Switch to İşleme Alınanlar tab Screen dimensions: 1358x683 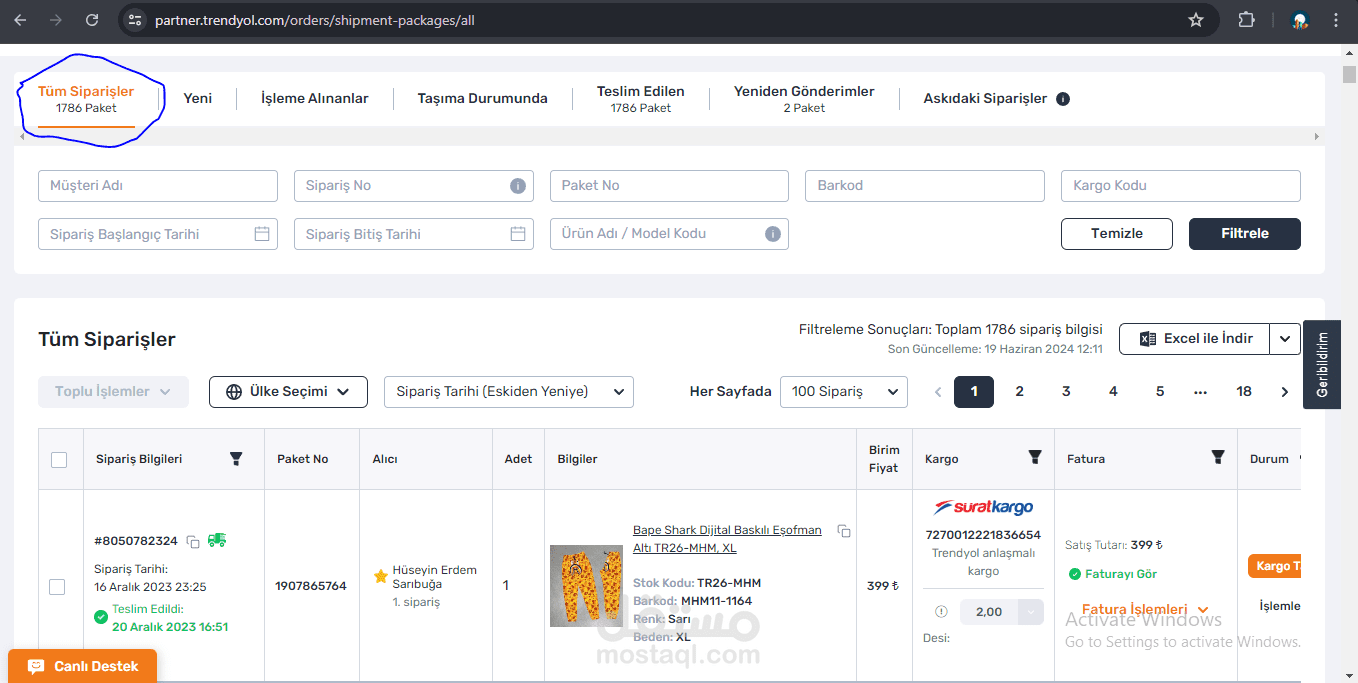click(315, 99)
